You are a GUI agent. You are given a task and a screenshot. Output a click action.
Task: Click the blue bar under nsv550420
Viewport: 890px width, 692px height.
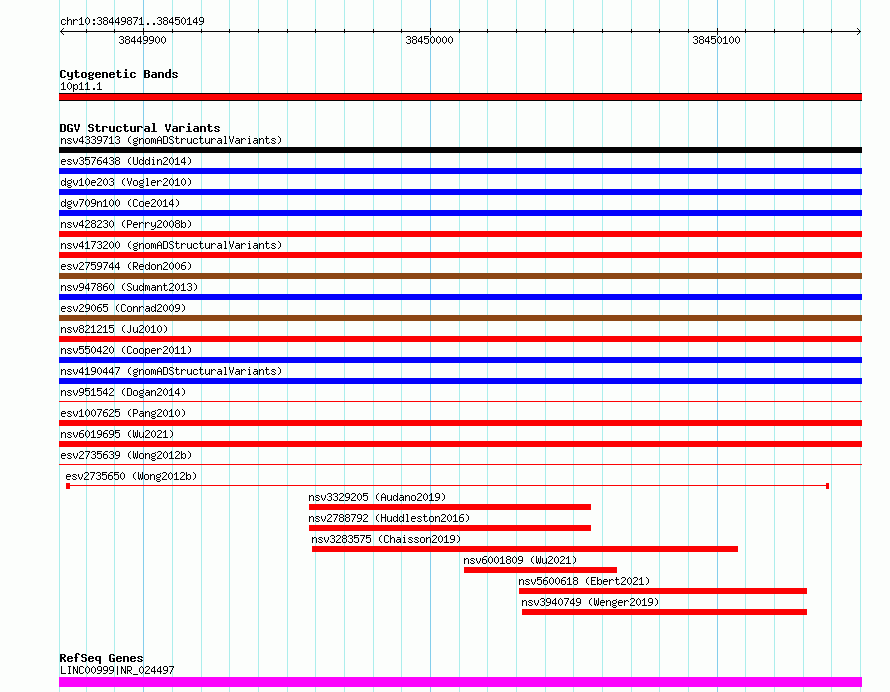point(460,360)
